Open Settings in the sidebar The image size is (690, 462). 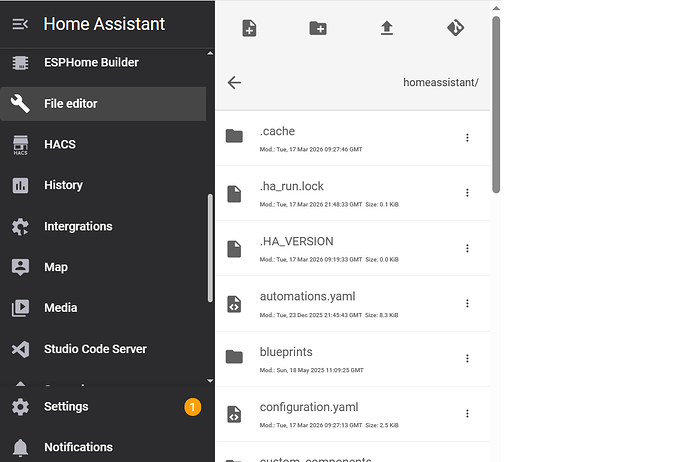coord(66,407)
